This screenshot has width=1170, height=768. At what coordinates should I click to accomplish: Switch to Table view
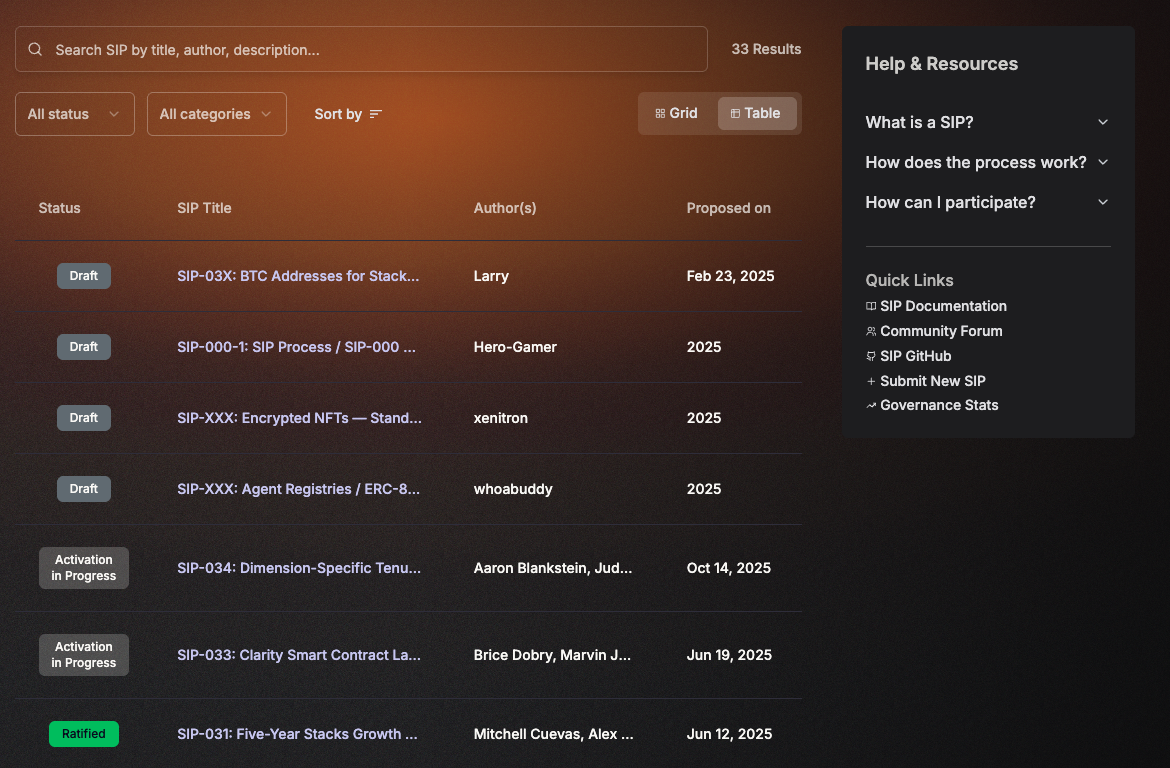757,113
